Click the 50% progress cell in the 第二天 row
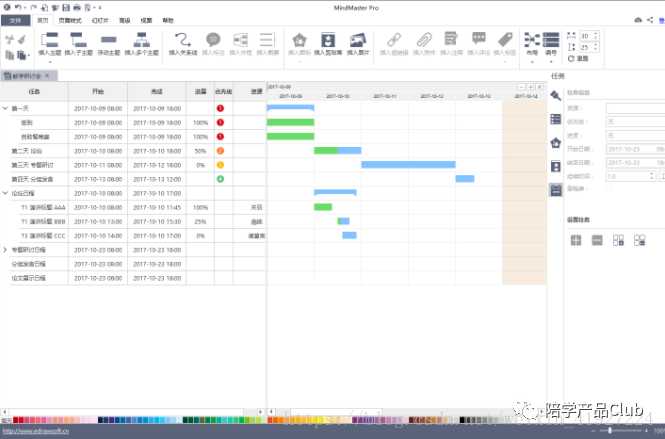665x439 pixels. pyautogui.click(x=200, y=151)
